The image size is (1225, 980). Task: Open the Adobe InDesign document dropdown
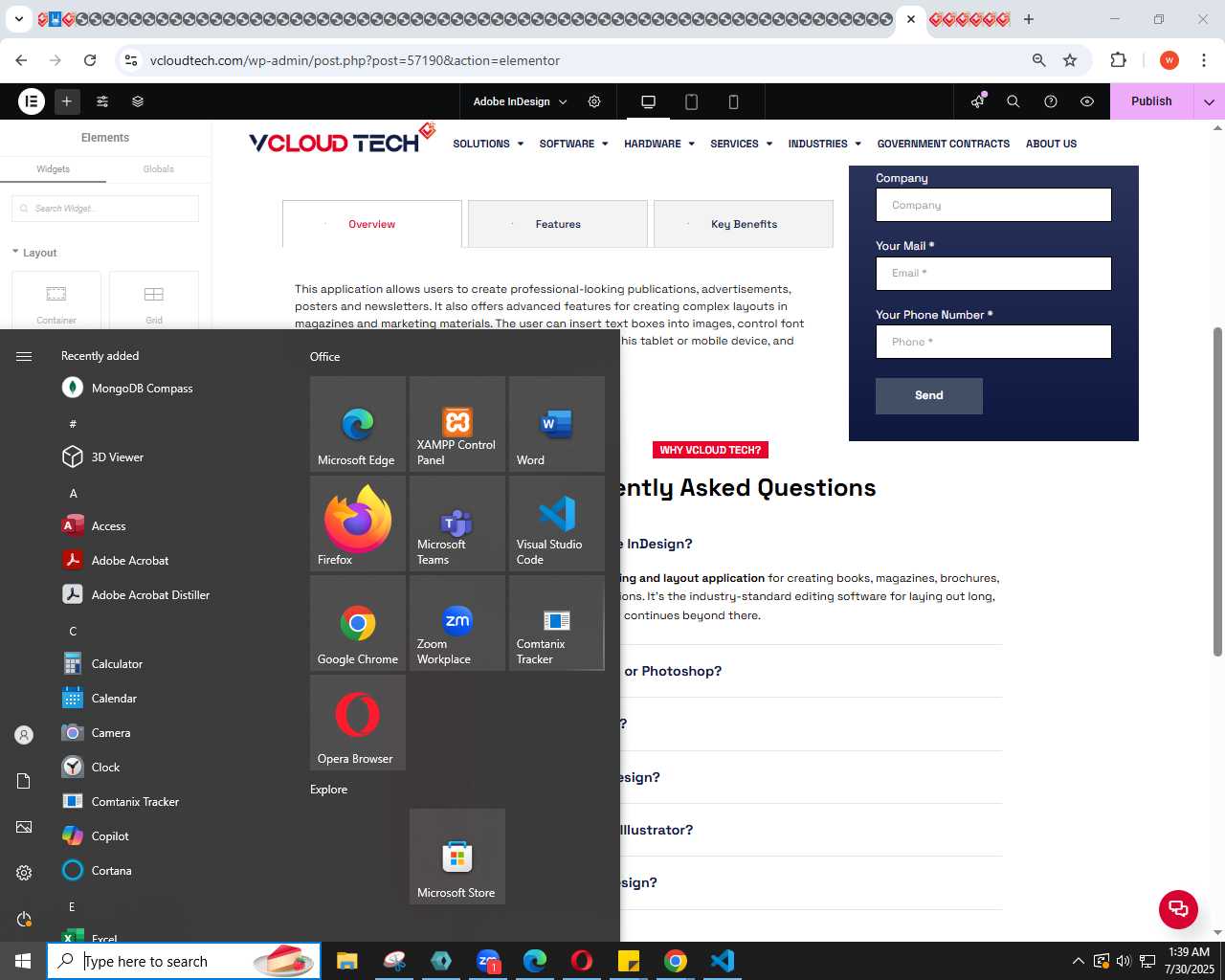tap(521, 101)
